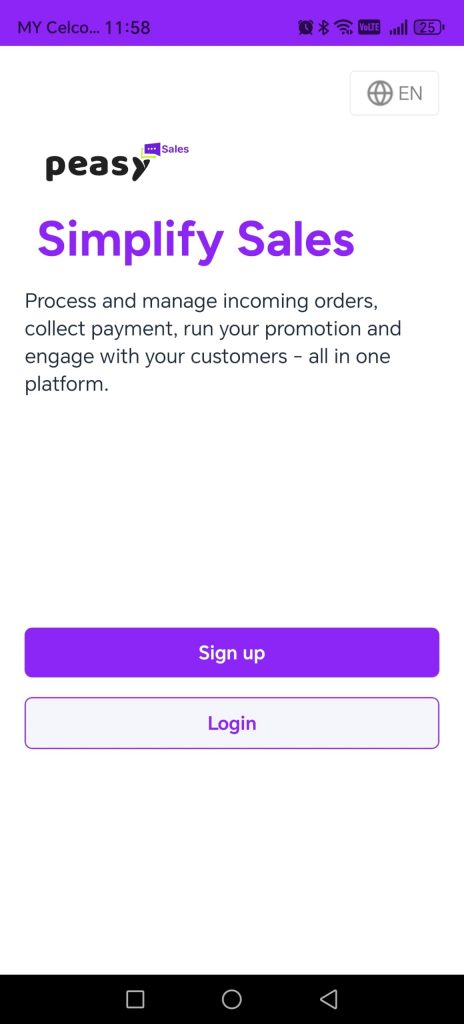Click the globe icon in language selector

(x=380, y=93)
